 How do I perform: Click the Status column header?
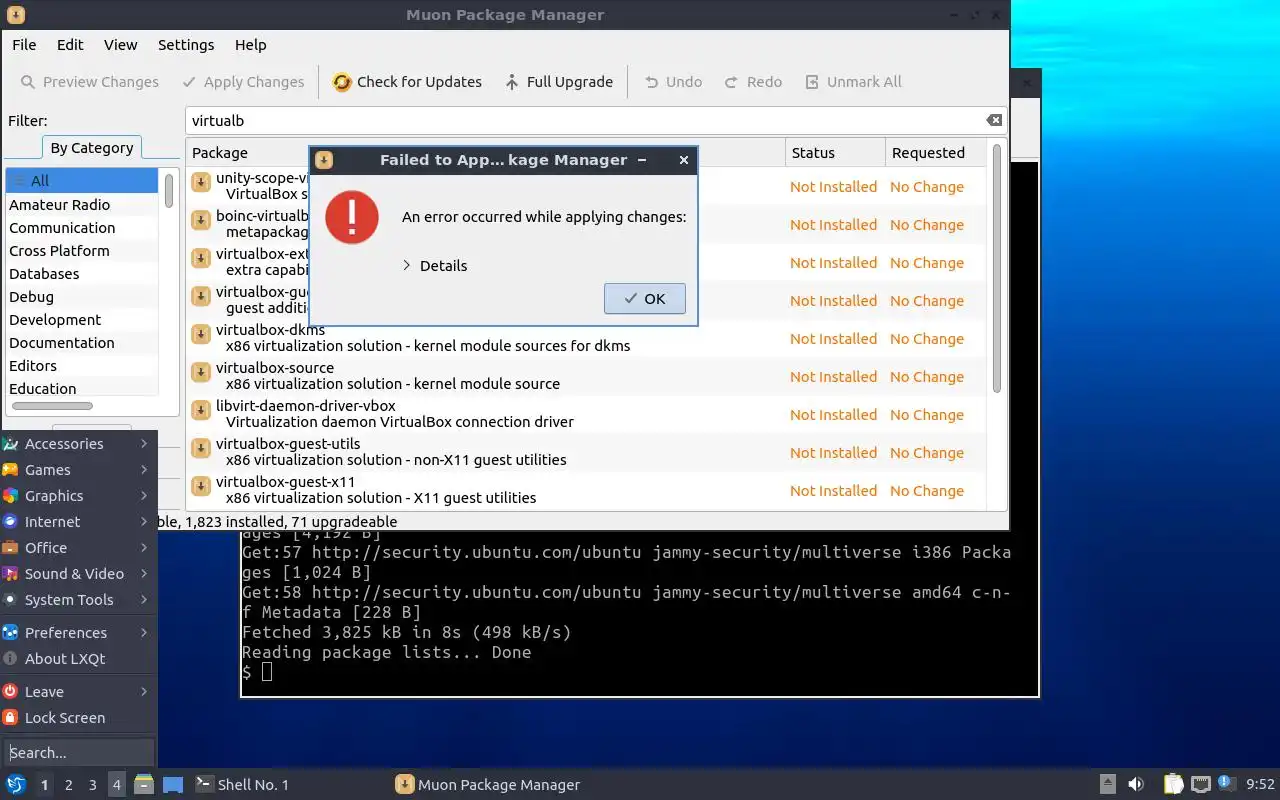[835, 153]
